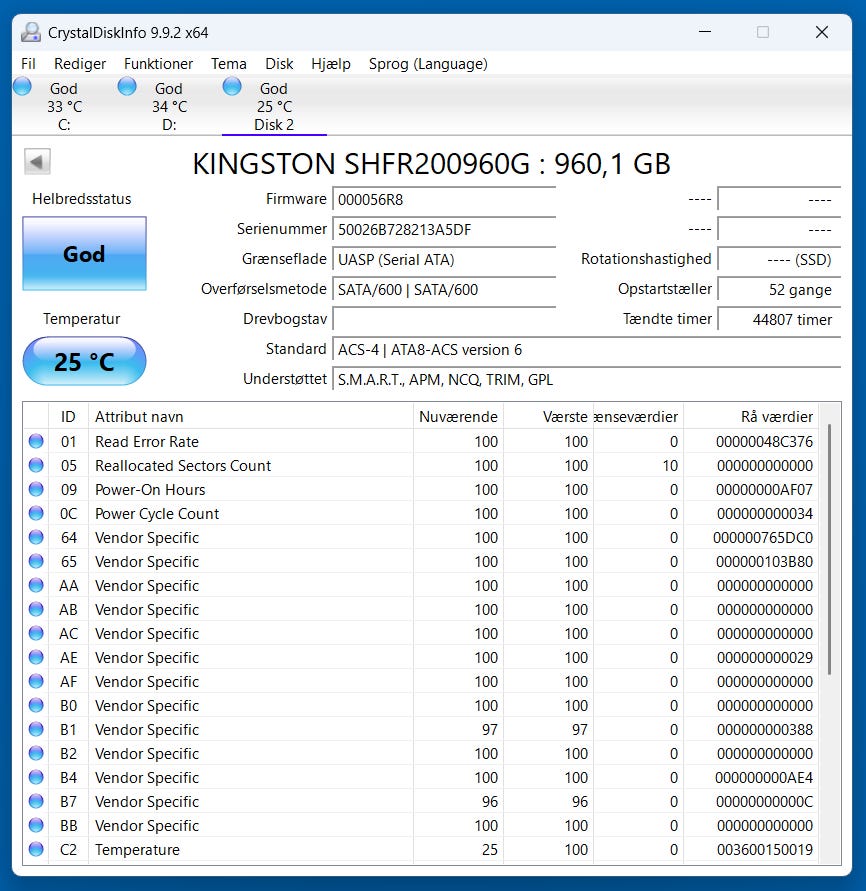The height and width of the screenshot is (891, 866).
Task: Click the Nuværende column header
Action: coord(458,417)
